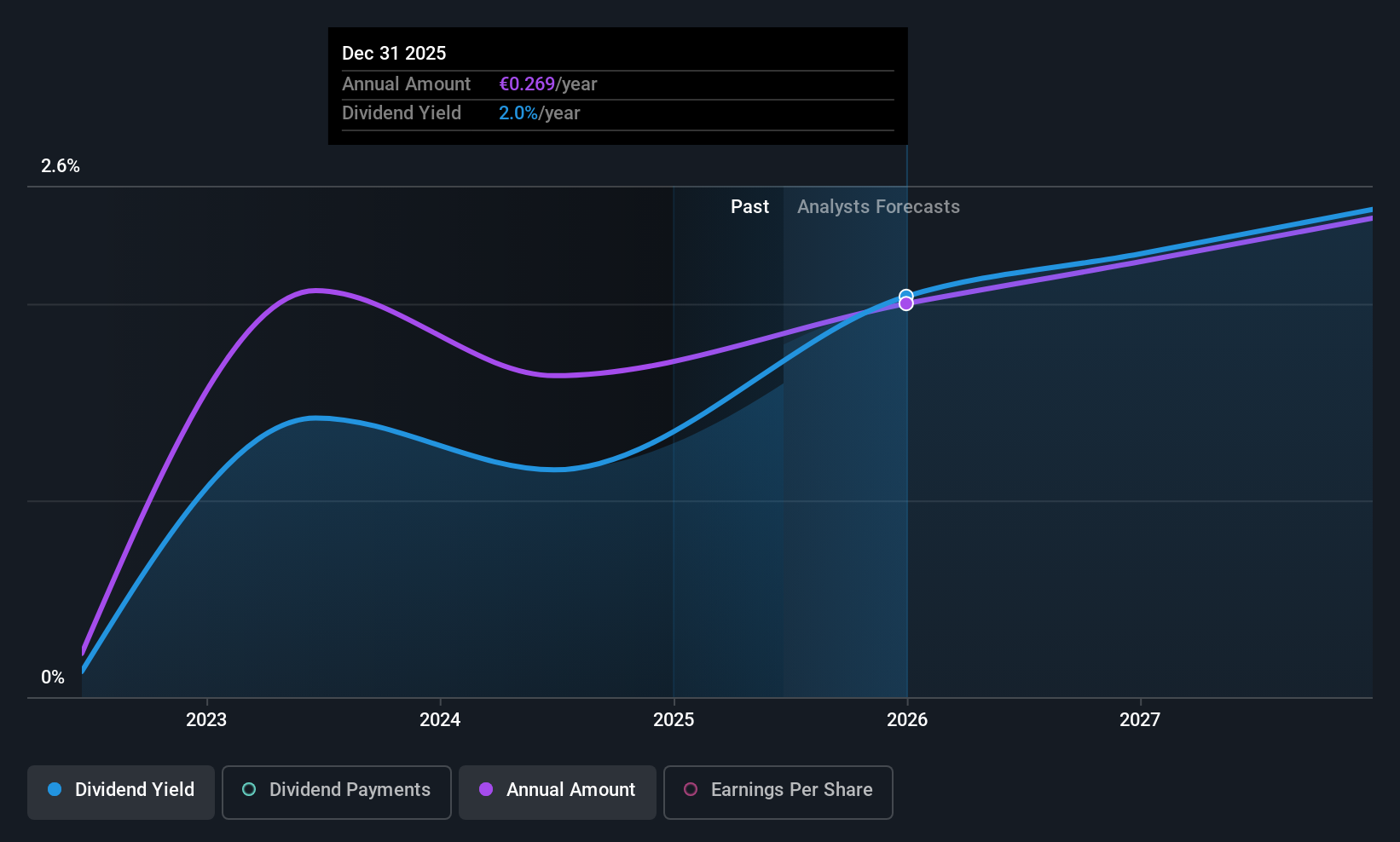Image resolution: width=1400 pixels, height=842 pixels.
Task: Click the blue Dividend Yield line's 2023 peak
Action: (x=315, y=418)
